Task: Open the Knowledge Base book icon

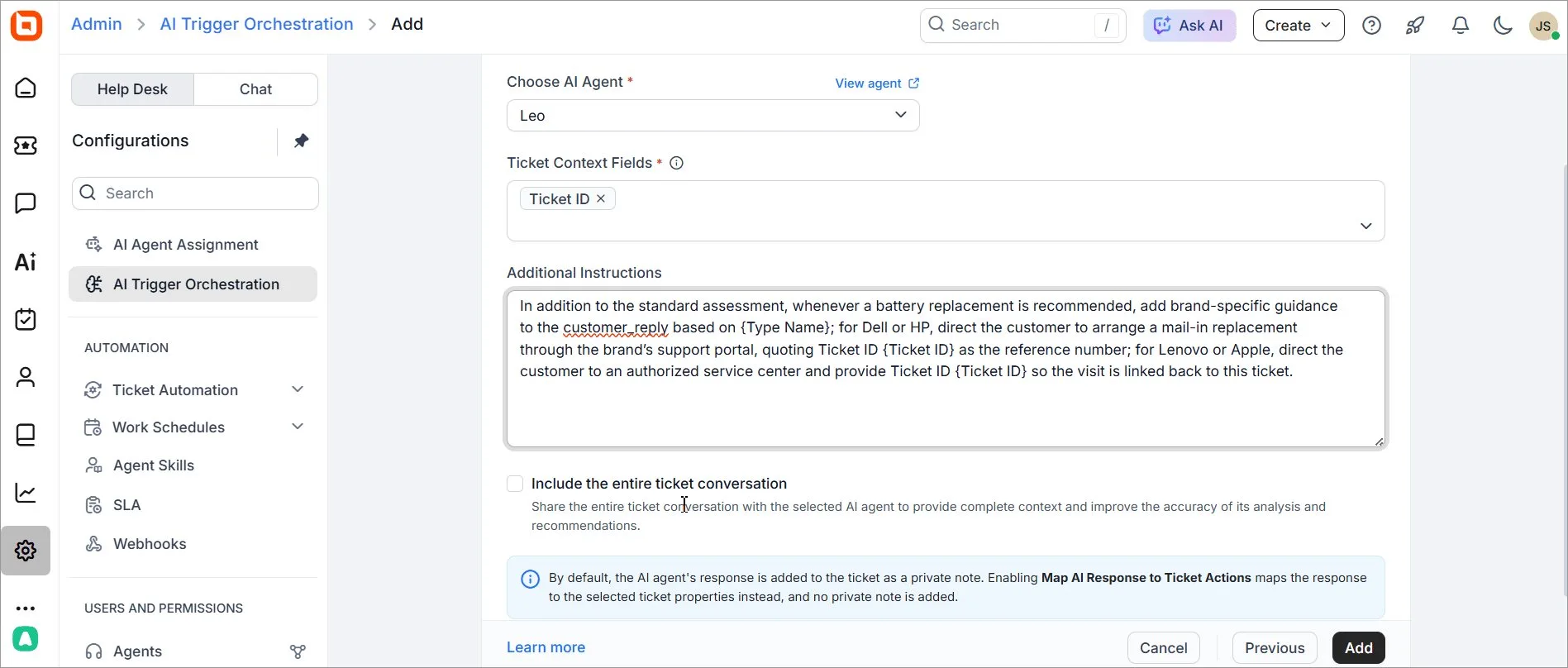Action: (x=26, y=435)
